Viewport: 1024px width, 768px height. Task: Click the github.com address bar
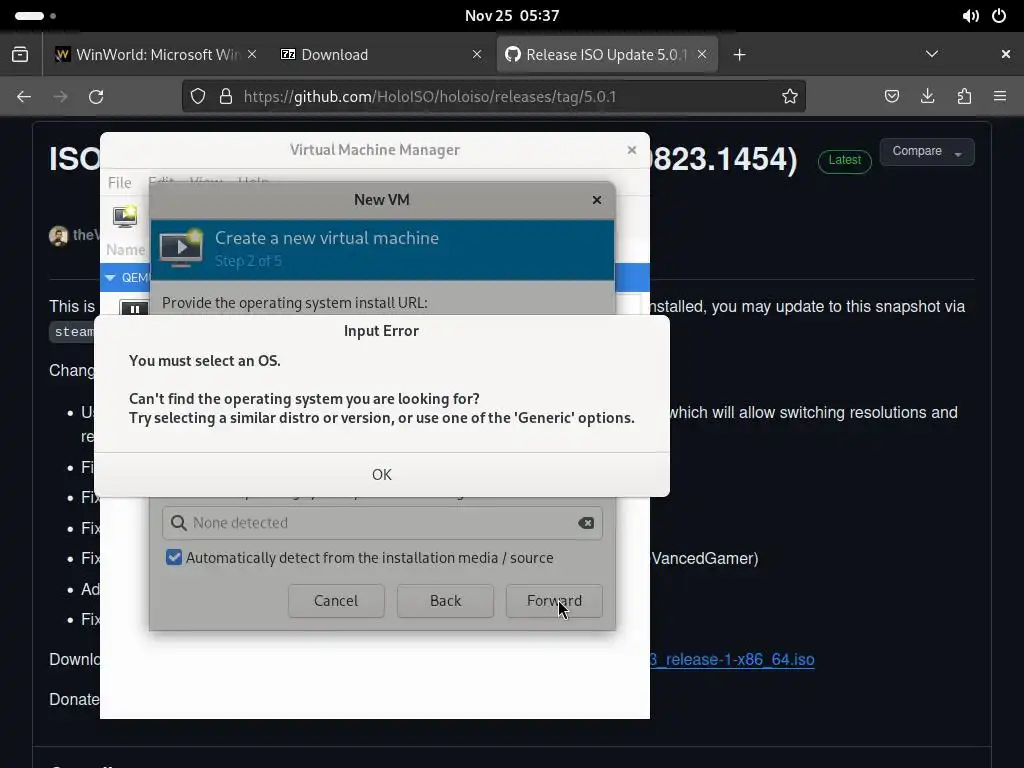click(x=494, y=97)
